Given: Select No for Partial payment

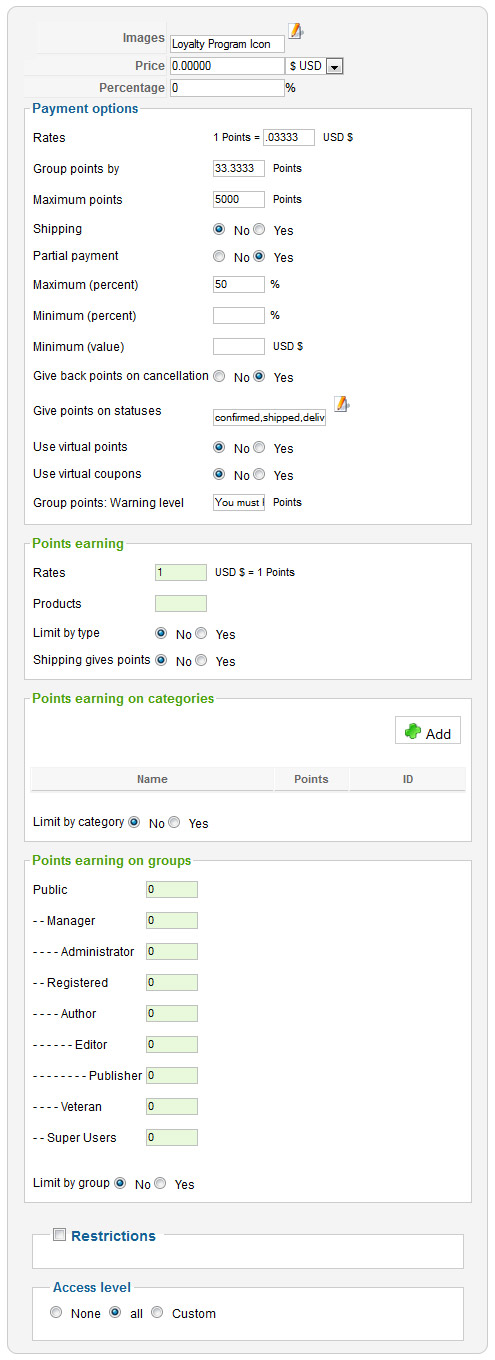Looking at the screenshot, I should click(x=219, y=257).
